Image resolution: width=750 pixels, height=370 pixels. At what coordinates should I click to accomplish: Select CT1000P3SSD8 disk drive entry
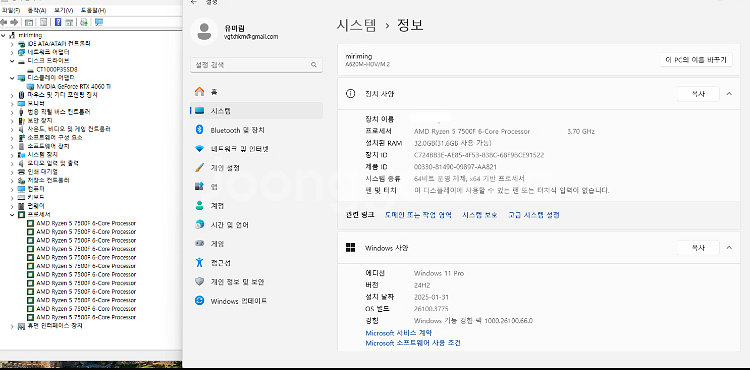coord(57,69)
